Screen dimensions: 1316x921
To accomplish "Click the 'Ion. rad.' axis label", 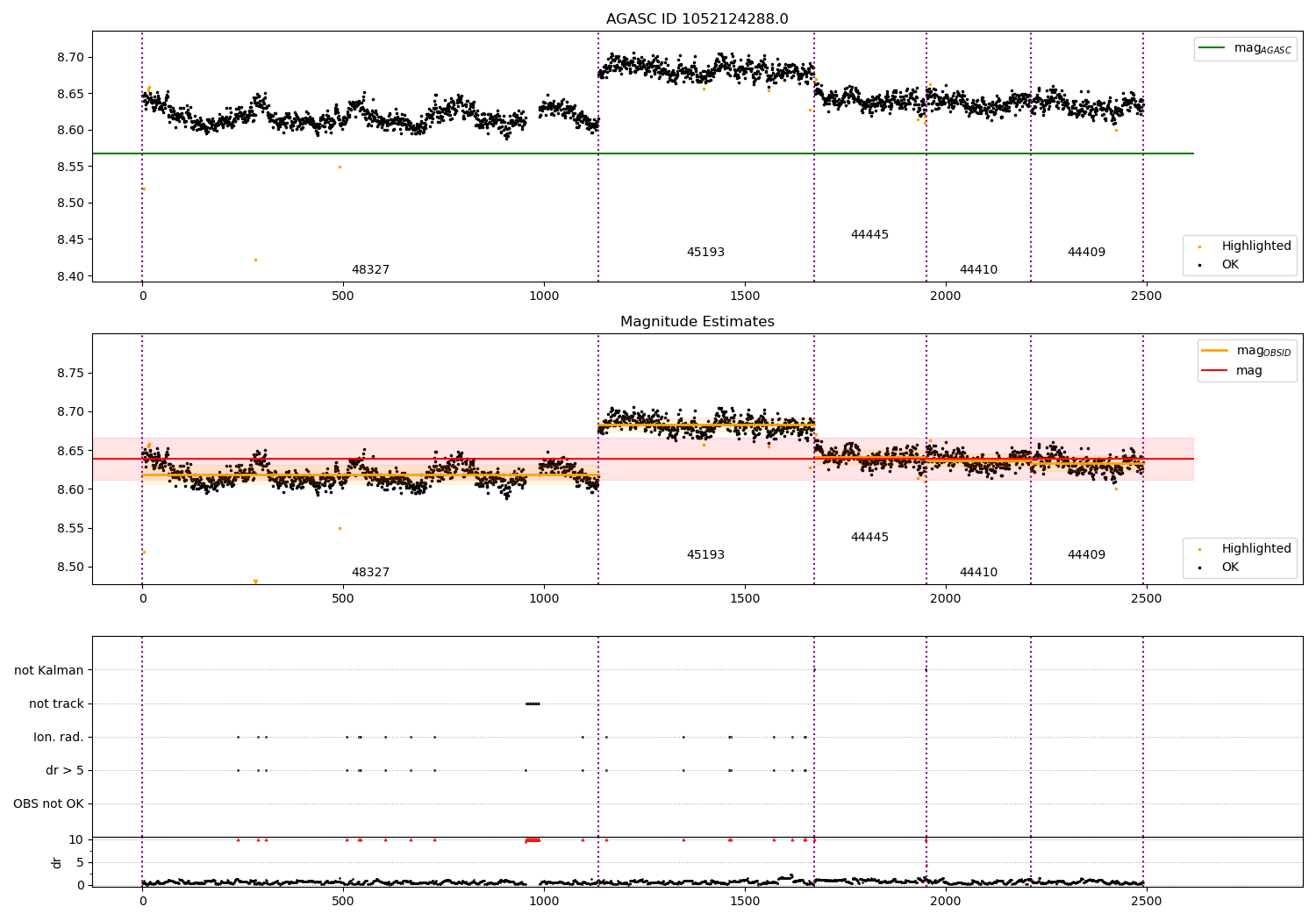I will [x=59, y=738].
